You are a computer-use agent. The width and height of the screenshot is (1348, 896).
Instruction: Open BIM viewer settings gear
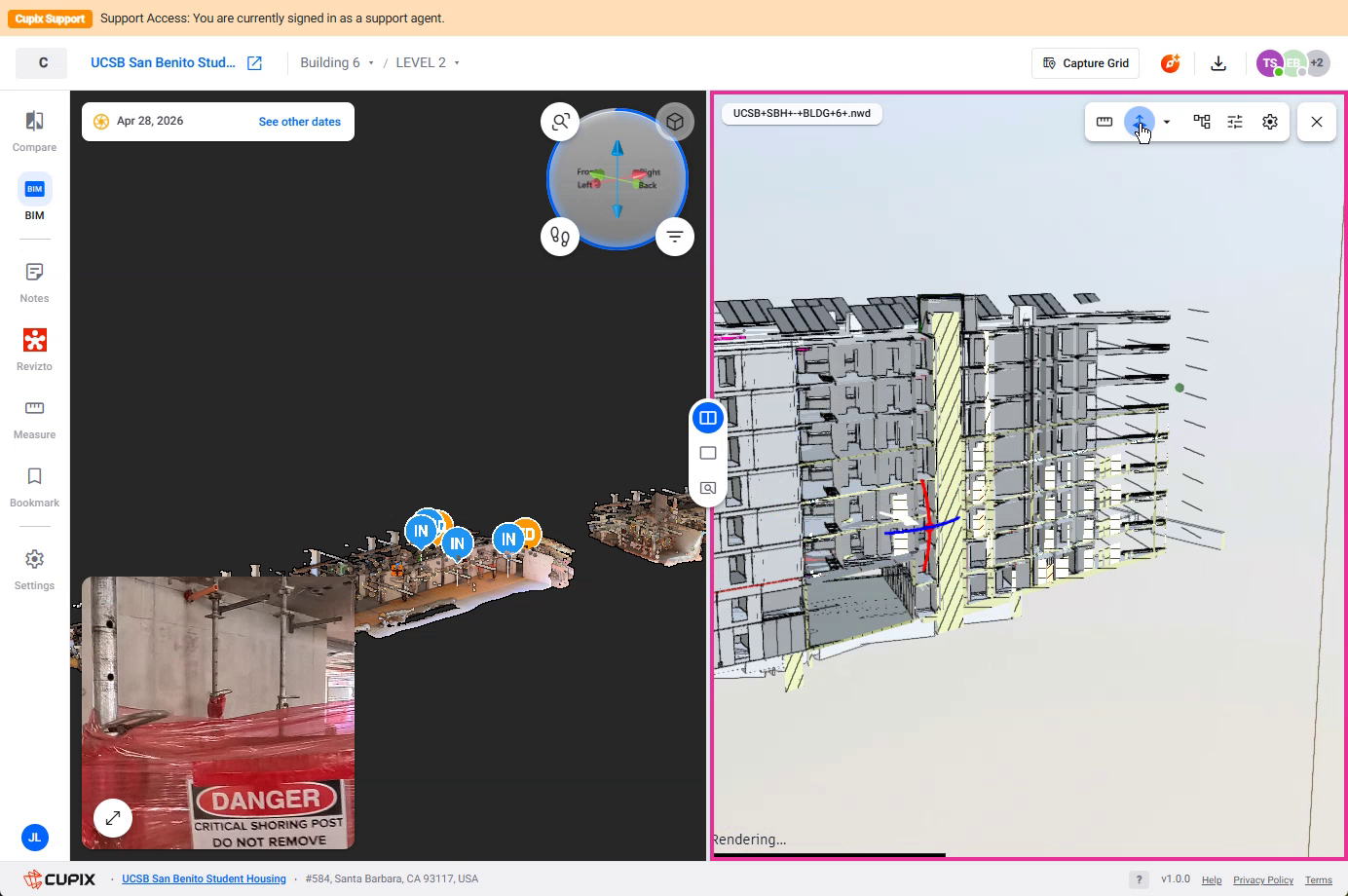tap(1270, 122)
